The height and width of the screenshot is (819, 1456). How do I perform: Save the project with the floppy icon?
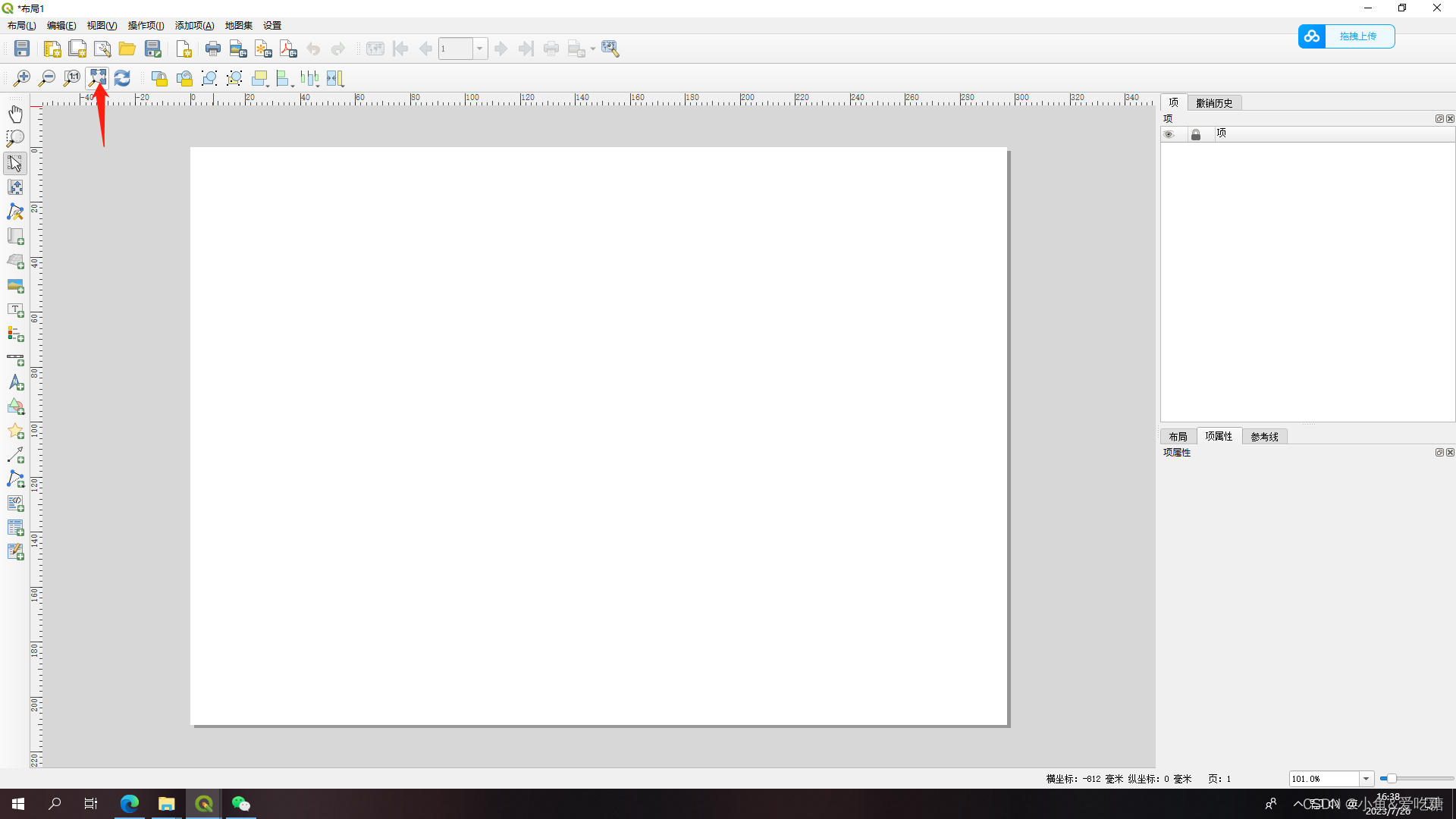click(x=22, y=49)
